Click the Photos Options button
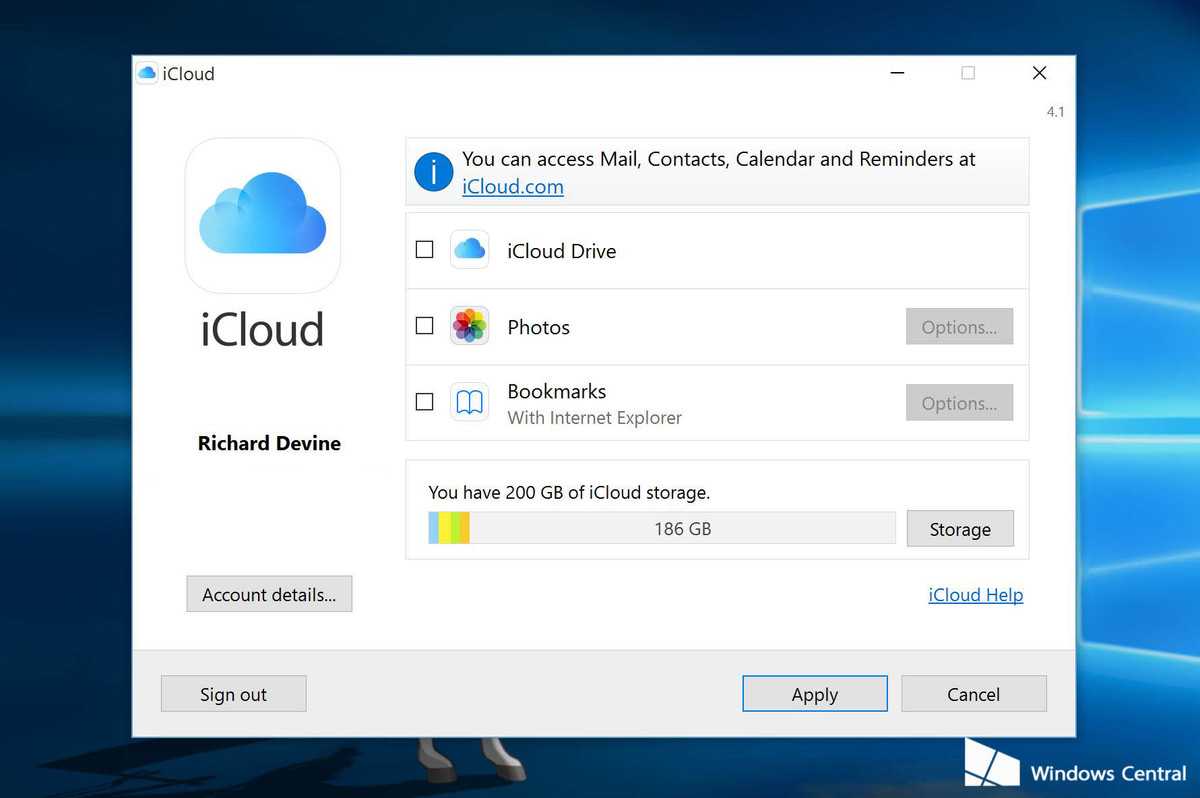Screen dimensions: 1200x798 [x=959, y=327]
